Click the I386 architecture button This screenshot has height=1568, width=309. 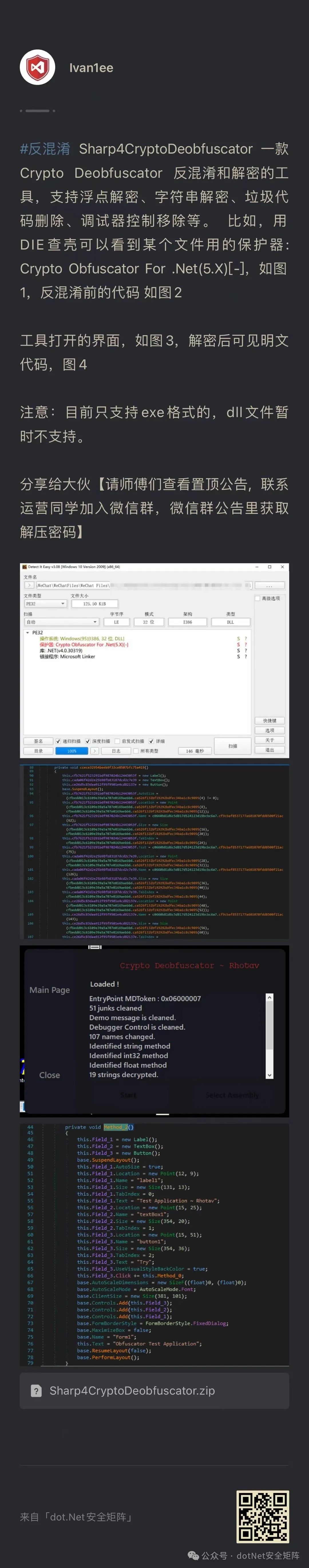pyautogui.click(x=187, y=622)
